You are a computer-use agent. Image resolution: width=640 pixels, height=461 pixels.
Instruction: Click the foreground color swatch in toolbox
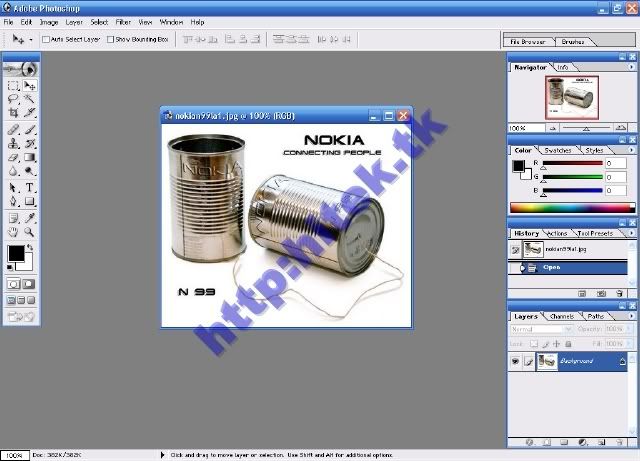coord(16,253)
